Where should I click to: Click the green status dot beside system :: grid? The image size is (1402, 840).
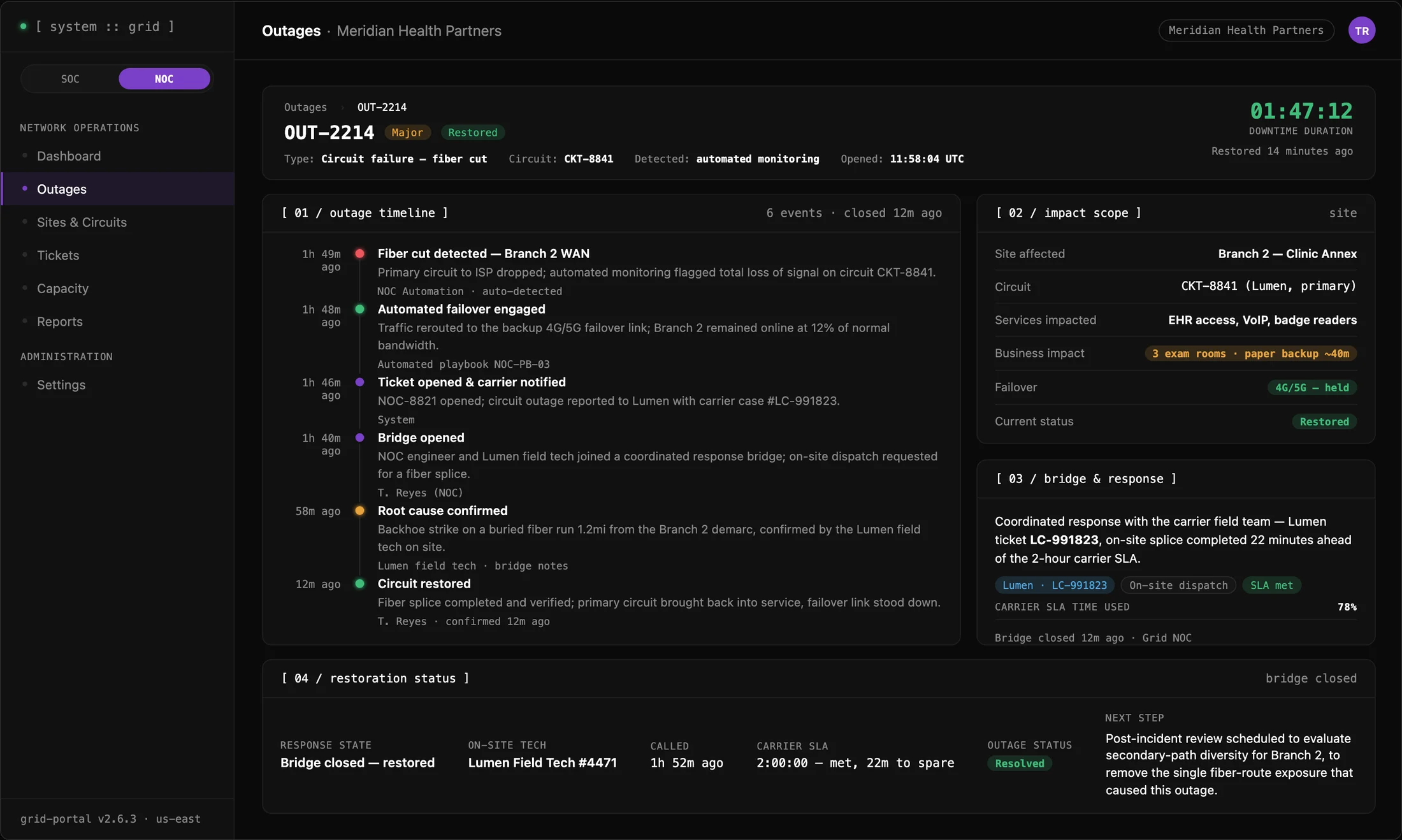pos(24,27)
